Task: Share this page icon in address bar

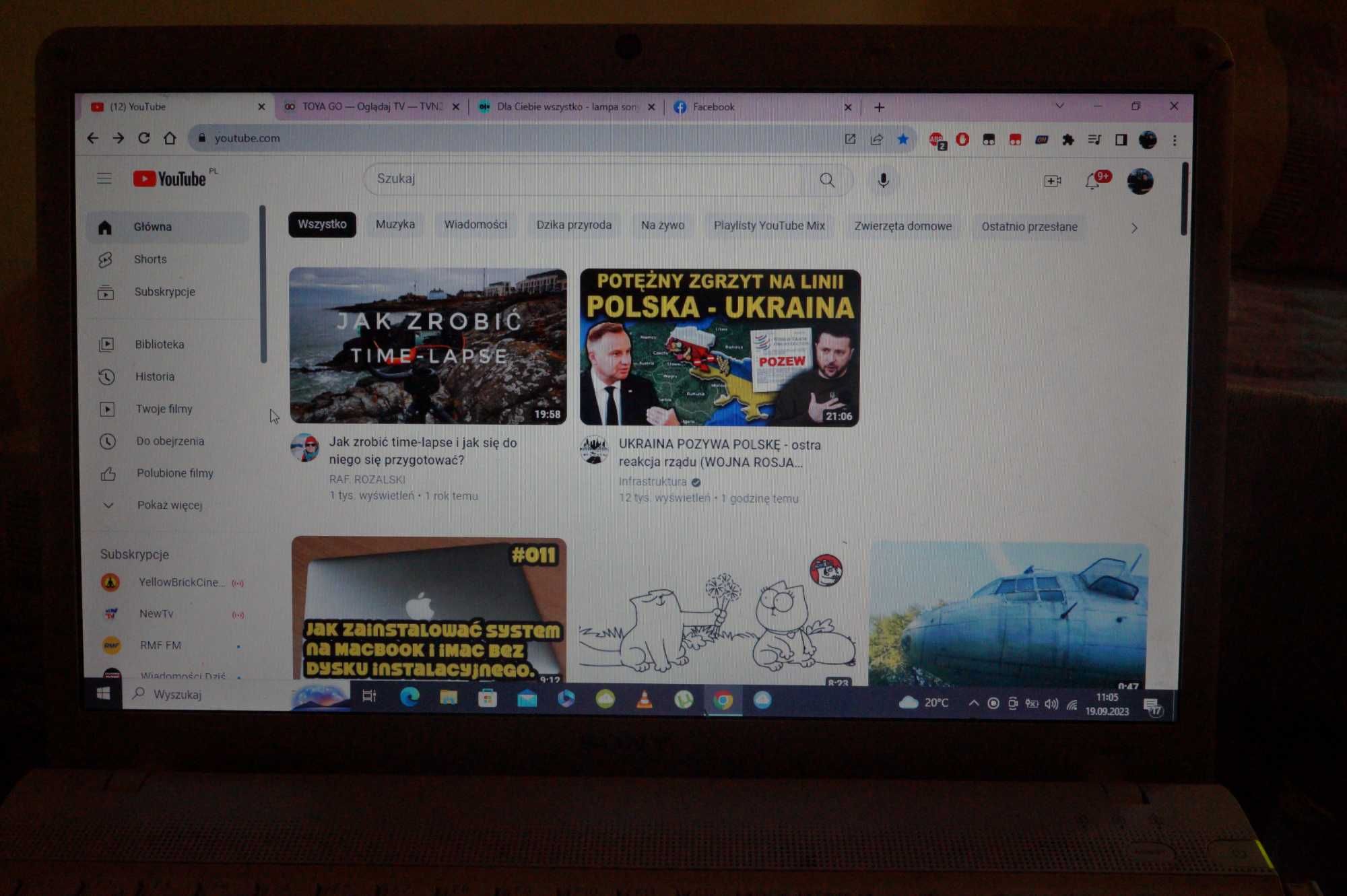Action: (x=876, y=139)
